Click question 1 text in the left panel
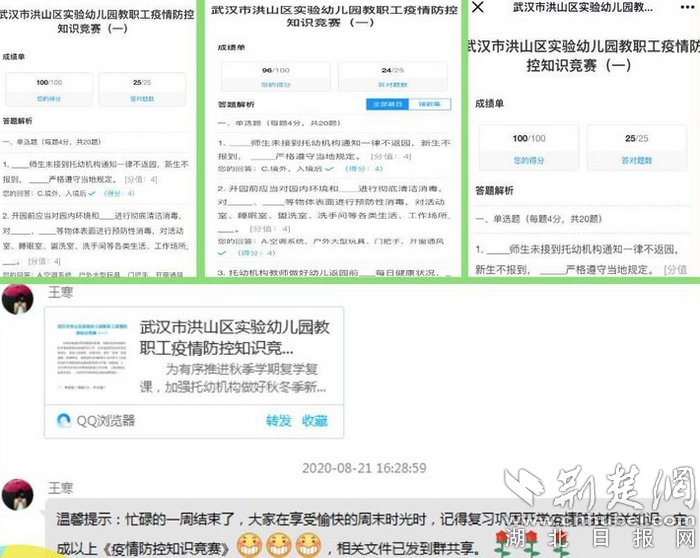The height and width of the screenshot is (558, 700). click(96, 172)
